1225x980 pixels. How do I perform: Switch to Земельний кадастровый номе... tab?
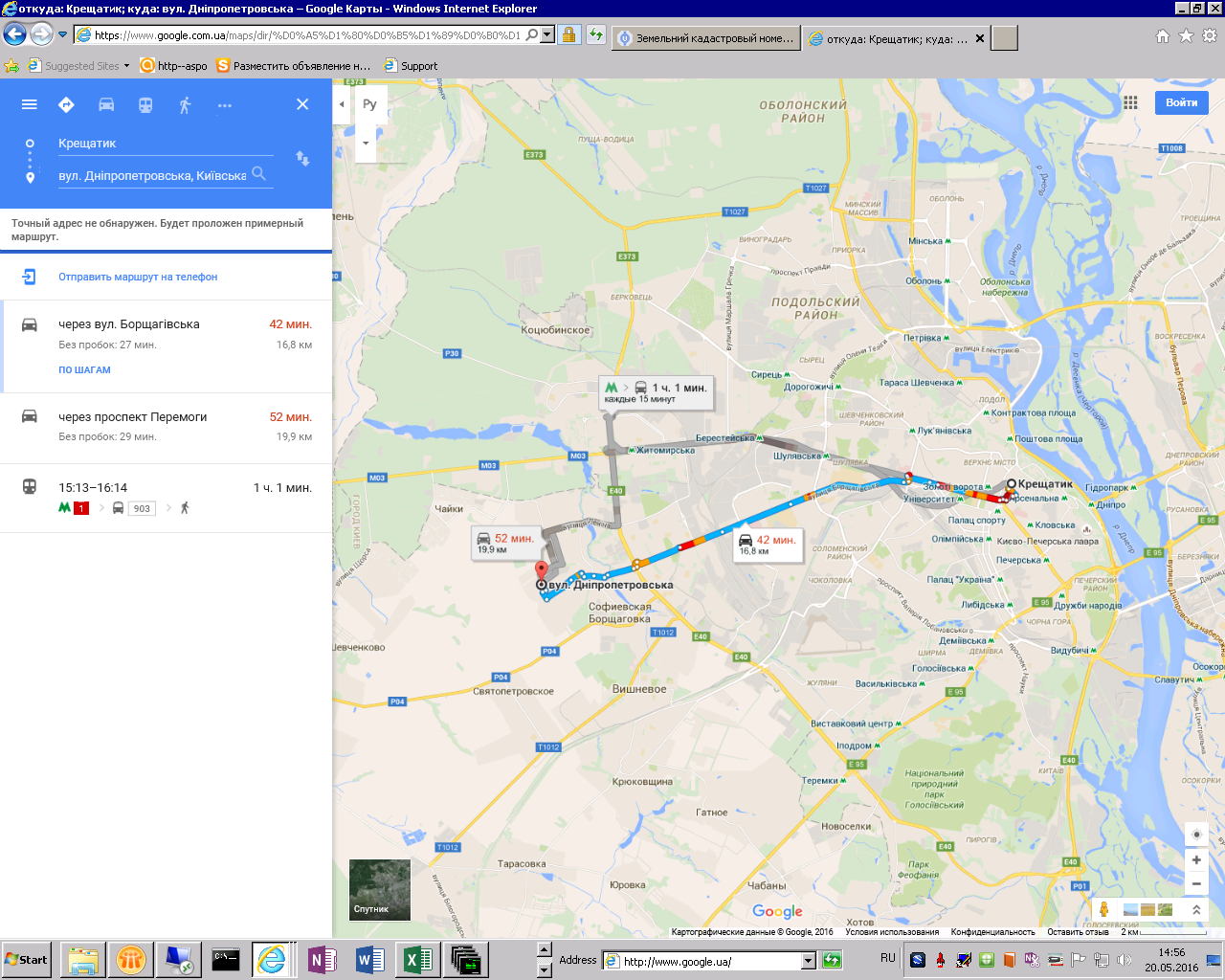(x=706, y=38)
